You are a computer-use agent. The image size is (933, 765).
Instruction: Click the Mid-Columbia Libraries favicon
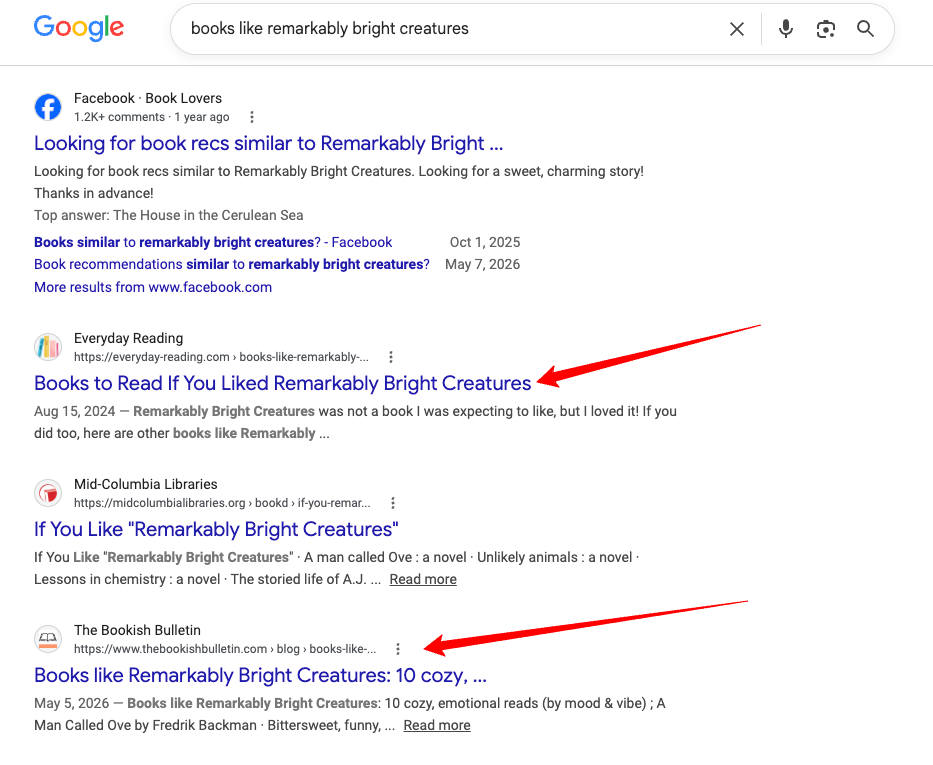click(48, 493)
